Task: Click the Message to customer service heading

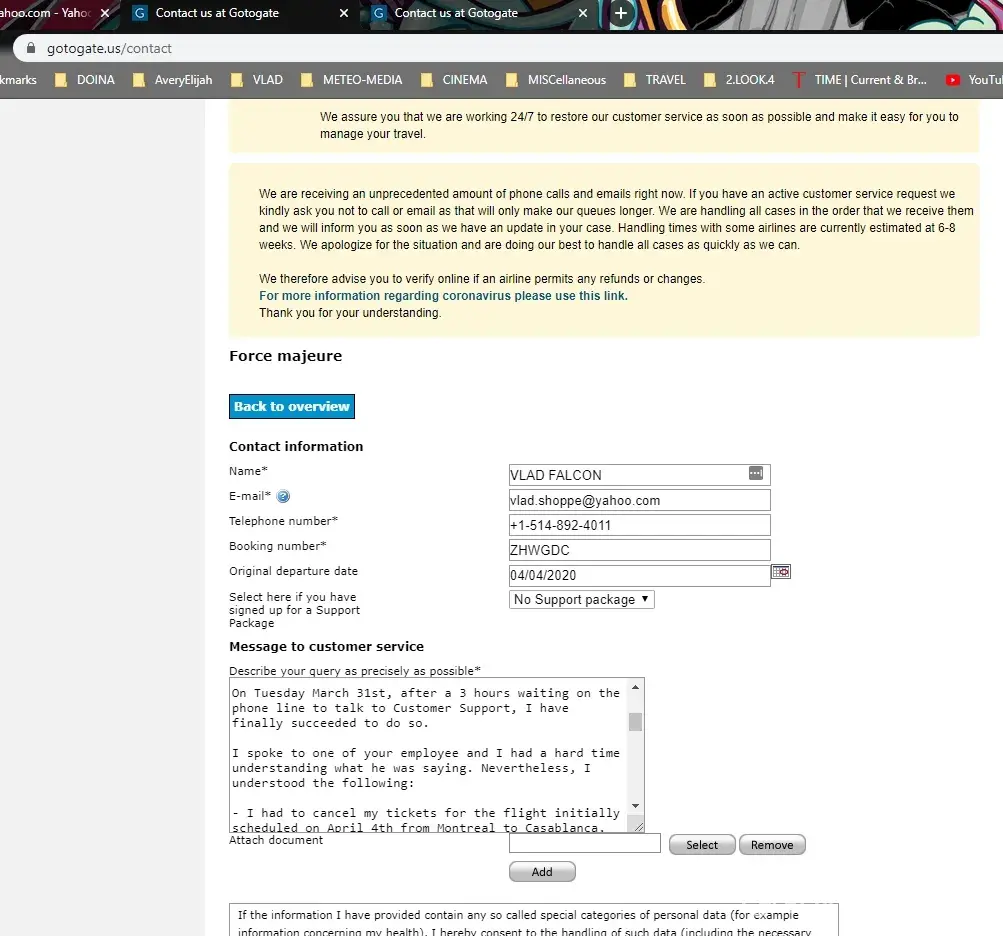Action: 326,647
